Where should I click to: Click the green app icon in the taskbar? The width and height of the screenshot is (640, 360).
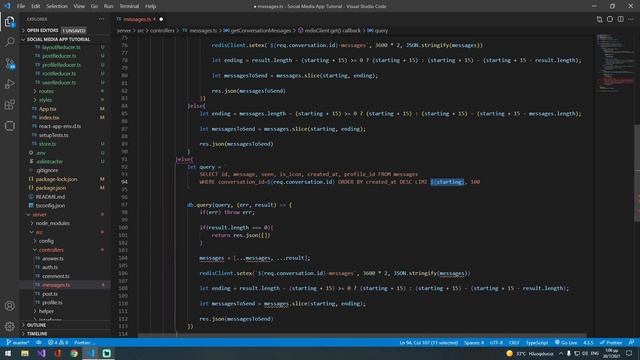[x=107, y=353]
